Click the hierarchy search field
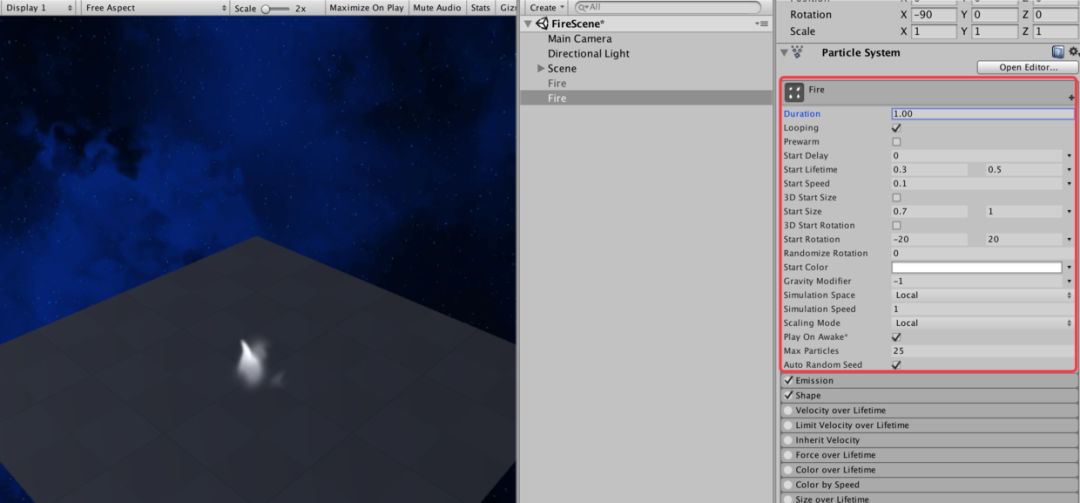 pos(668,7)
